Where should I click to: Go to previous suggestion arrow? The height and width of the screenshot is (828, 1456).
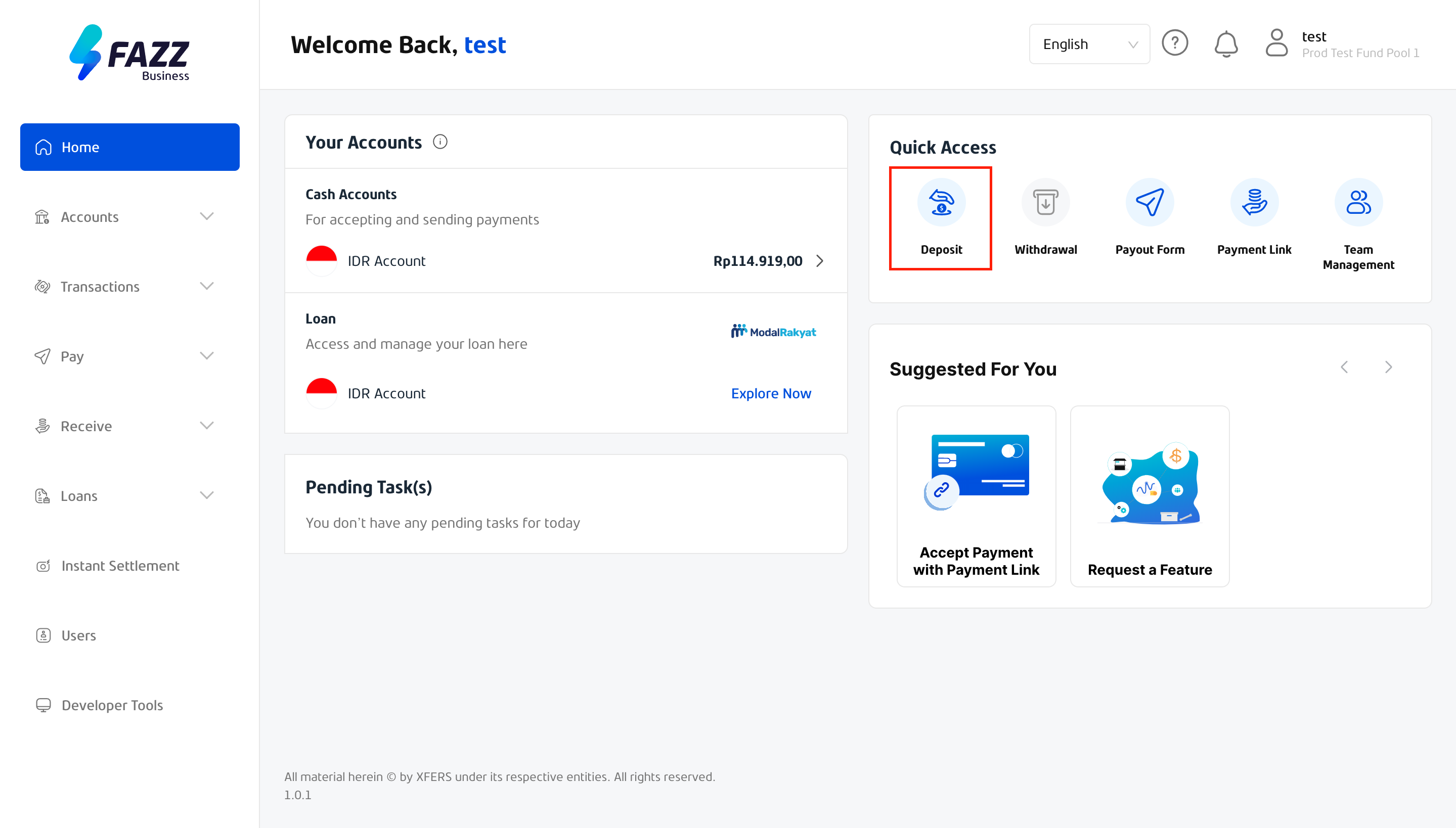click(x=1344, y=367)
